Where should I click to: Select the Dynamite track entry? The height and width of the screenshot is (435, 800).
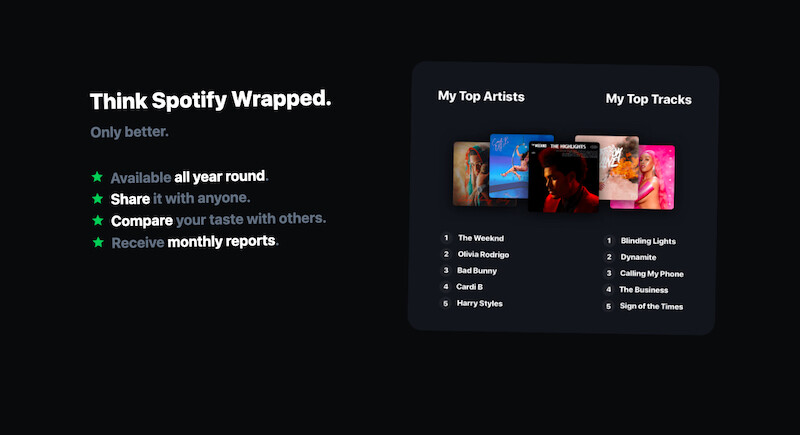pyautogui.click(x=638, y=257)
